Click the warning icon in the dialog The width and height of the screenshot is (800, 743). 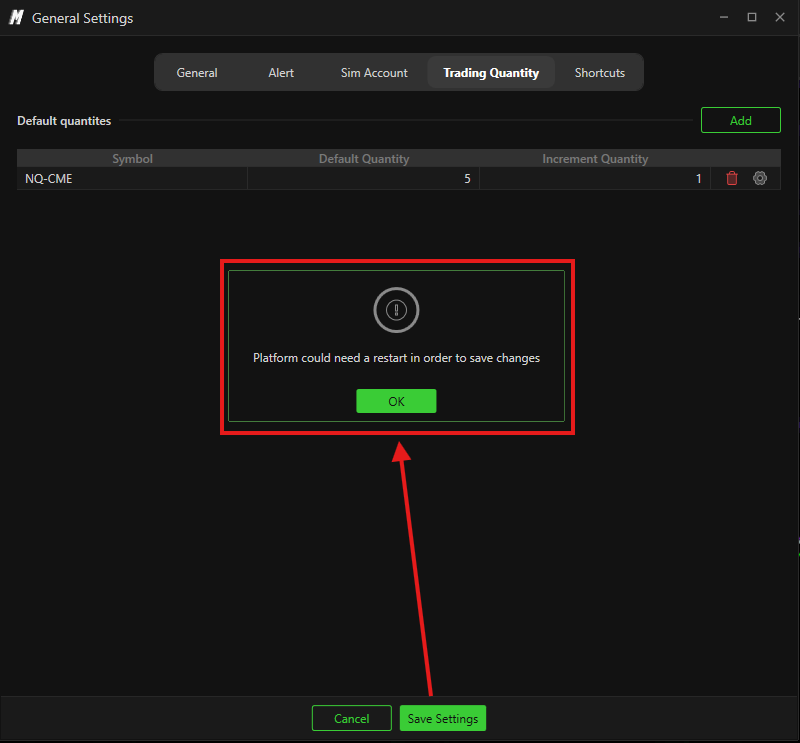pyautogui.click(x=396, y=310)
